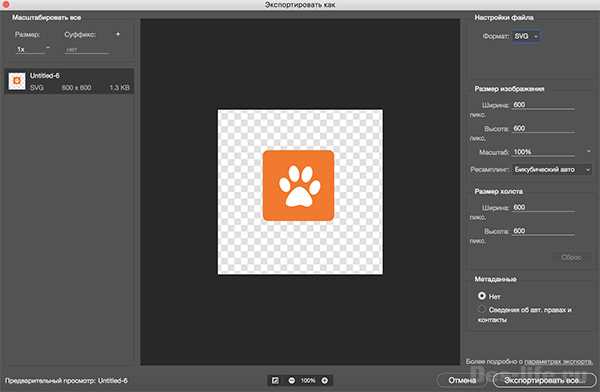This screenshot has width=600, height=392.
Task: Click the Размер холста heading
Action: pos(499,191)
